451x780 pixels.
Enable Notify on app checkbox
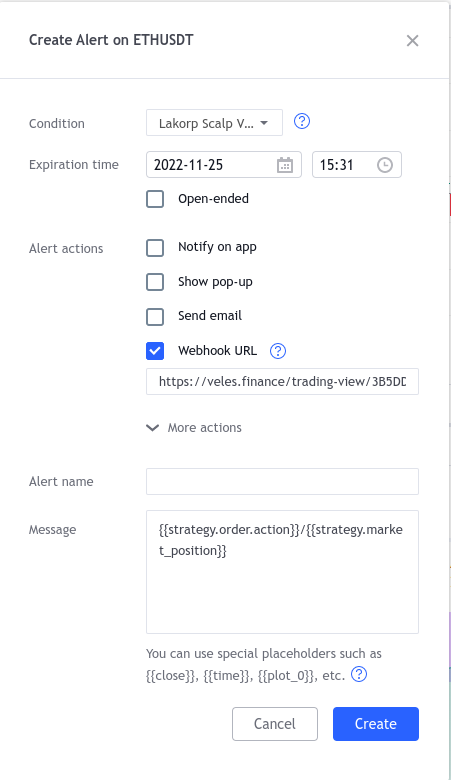coord(155,247)
